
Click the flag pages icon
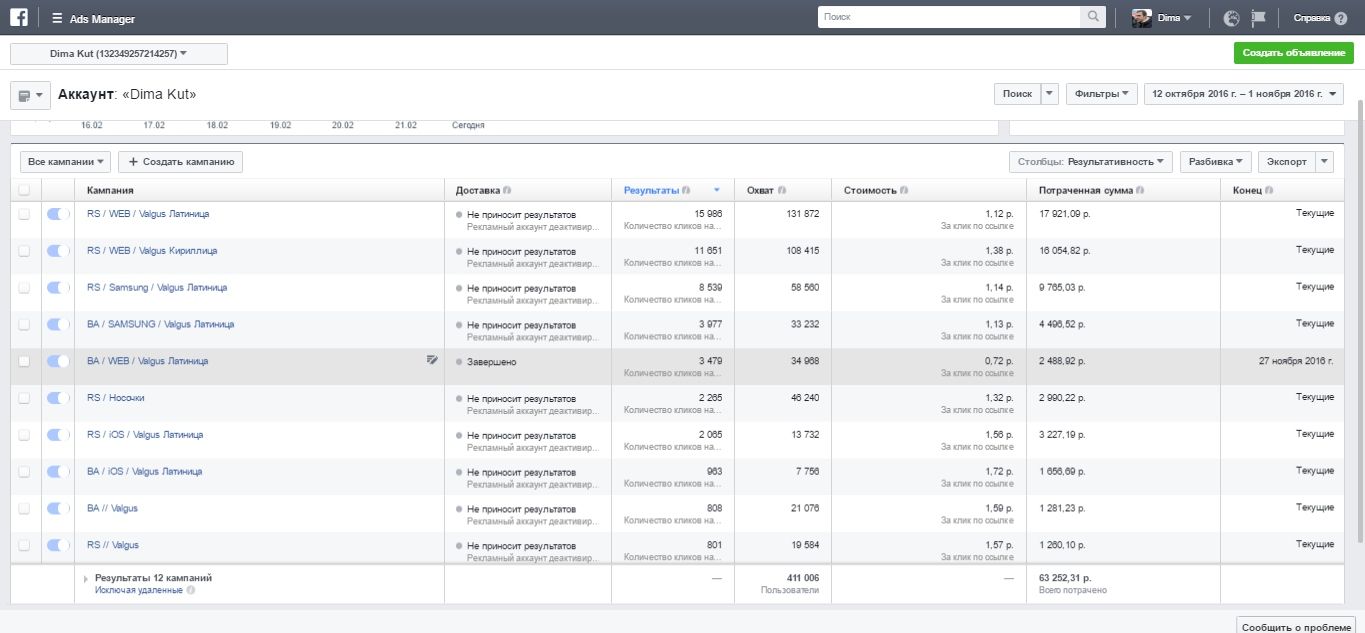[1259, 18]
